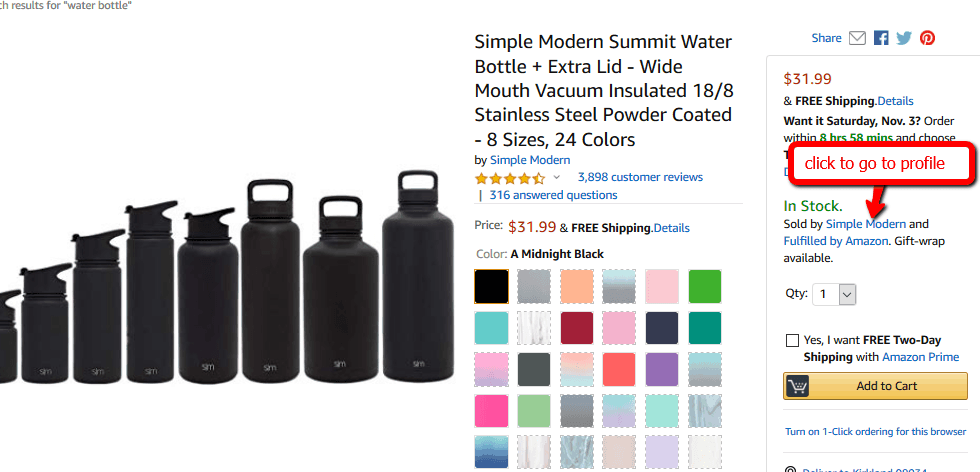Screen dimensions: 980x472
Task: Click the Add to Cart button
Action: tap(875, 386)
